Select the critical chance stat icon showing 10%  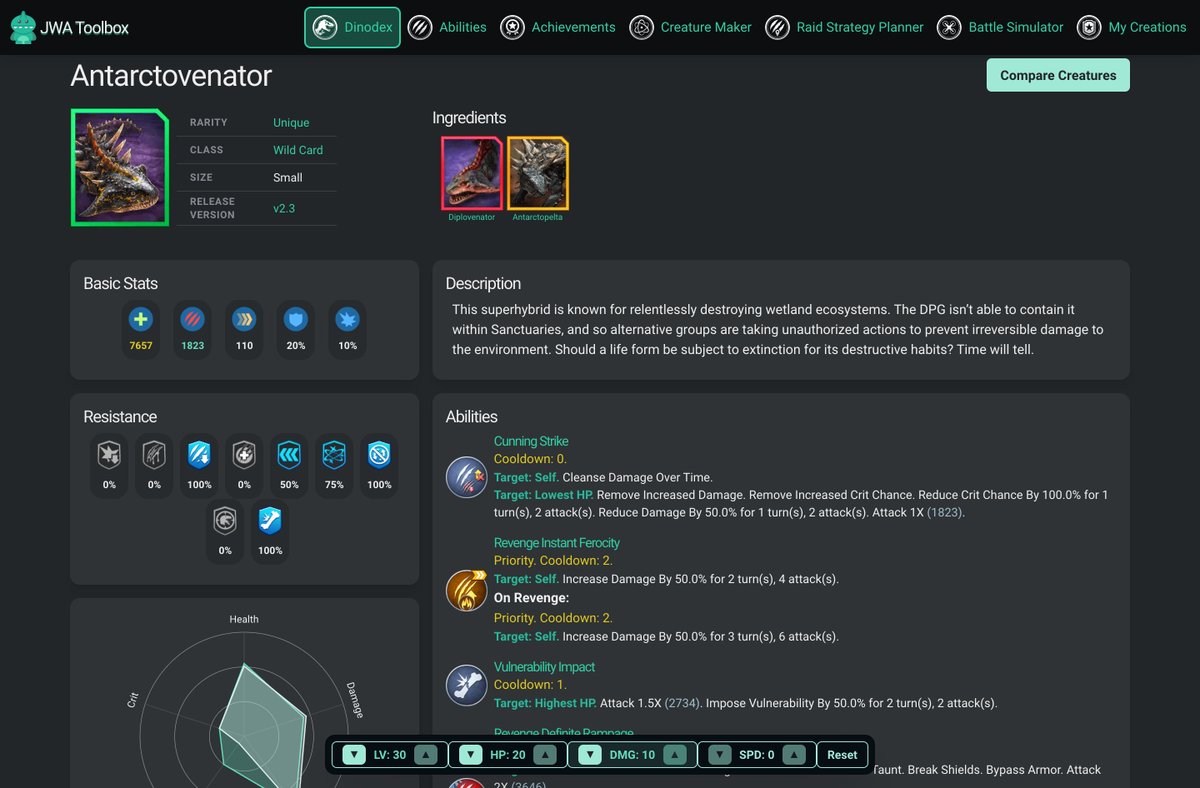[x=347, y=320]
